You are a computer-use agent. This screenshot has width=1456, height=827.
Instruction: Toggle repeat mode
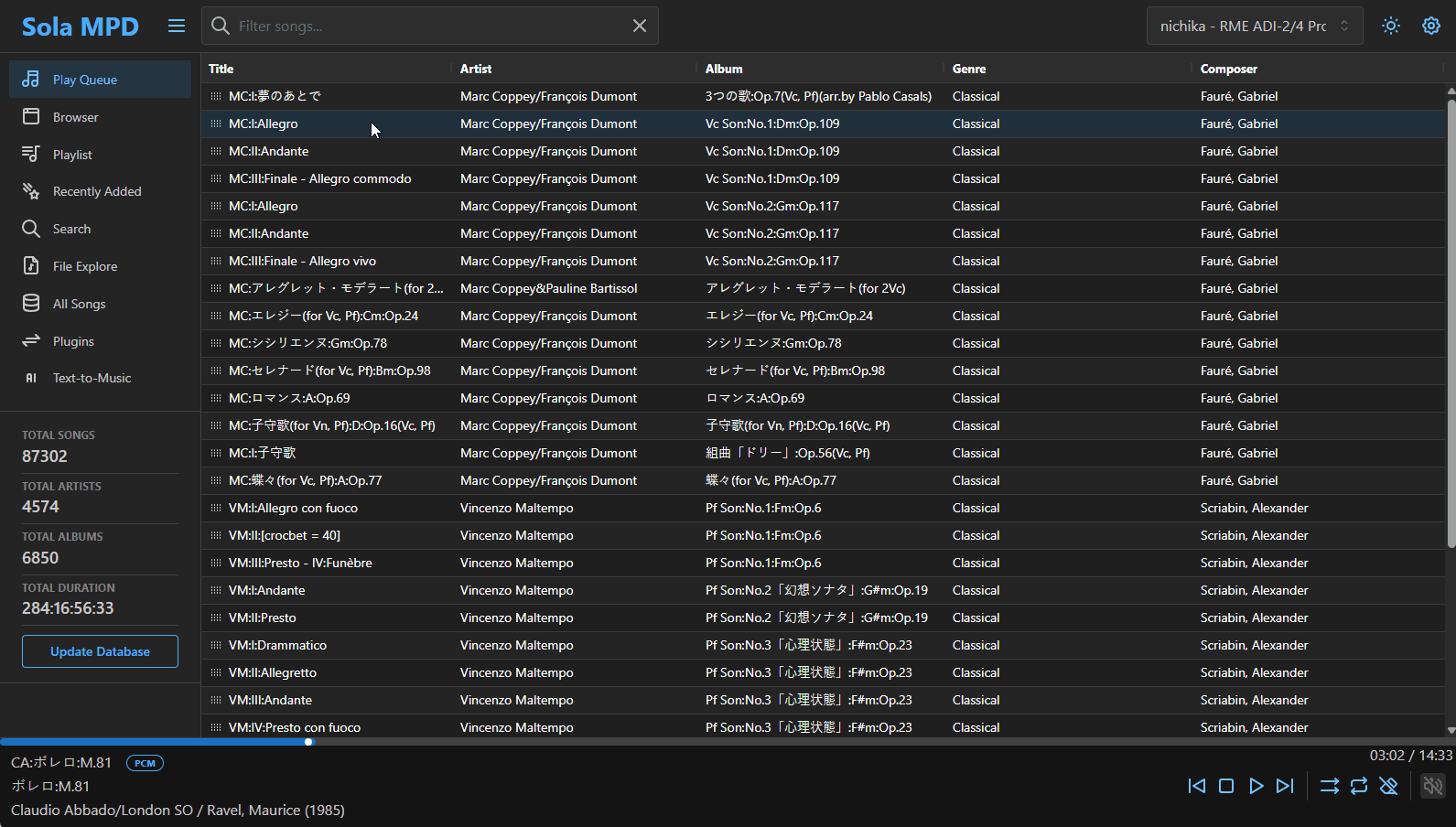point(1359,786)
